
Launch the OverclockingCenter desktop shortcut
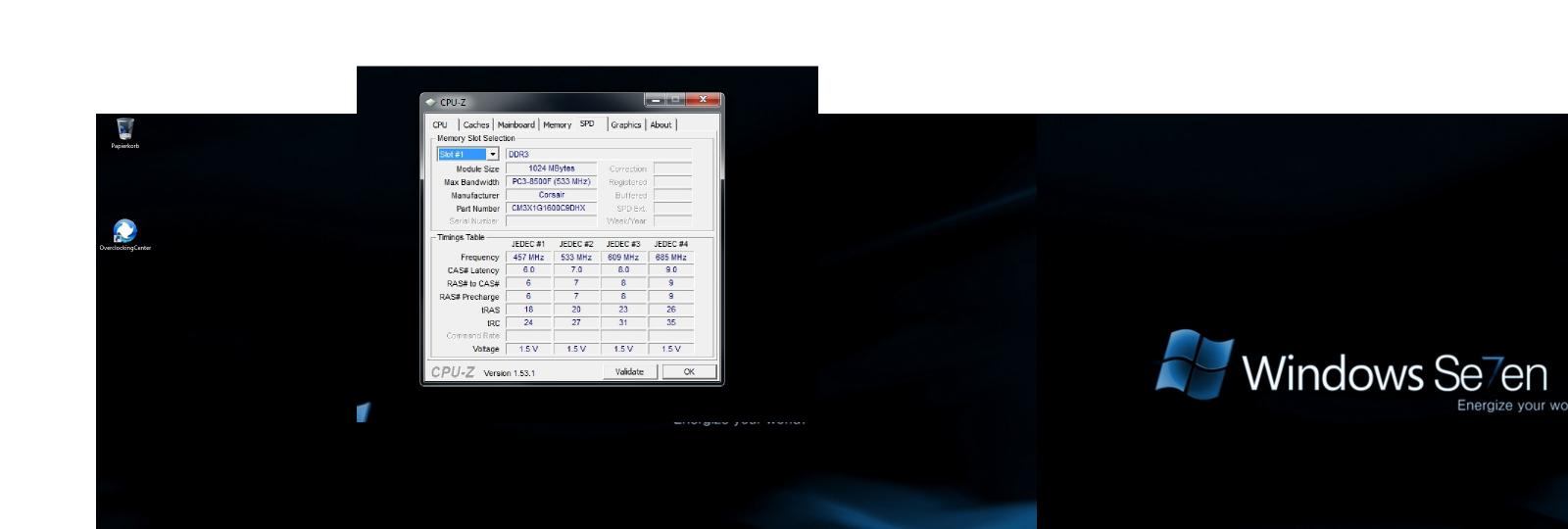coord(125,235)
